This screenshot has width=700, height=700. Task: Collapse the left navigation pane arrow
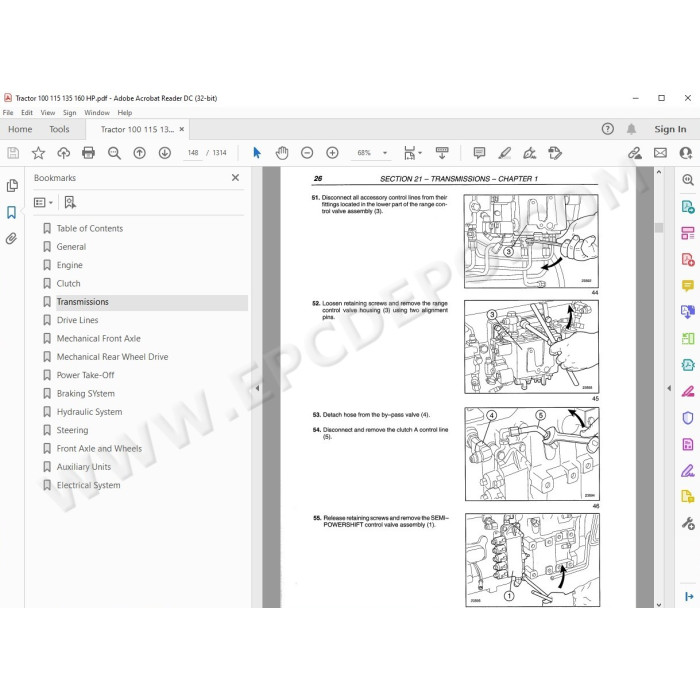[257, 388]
